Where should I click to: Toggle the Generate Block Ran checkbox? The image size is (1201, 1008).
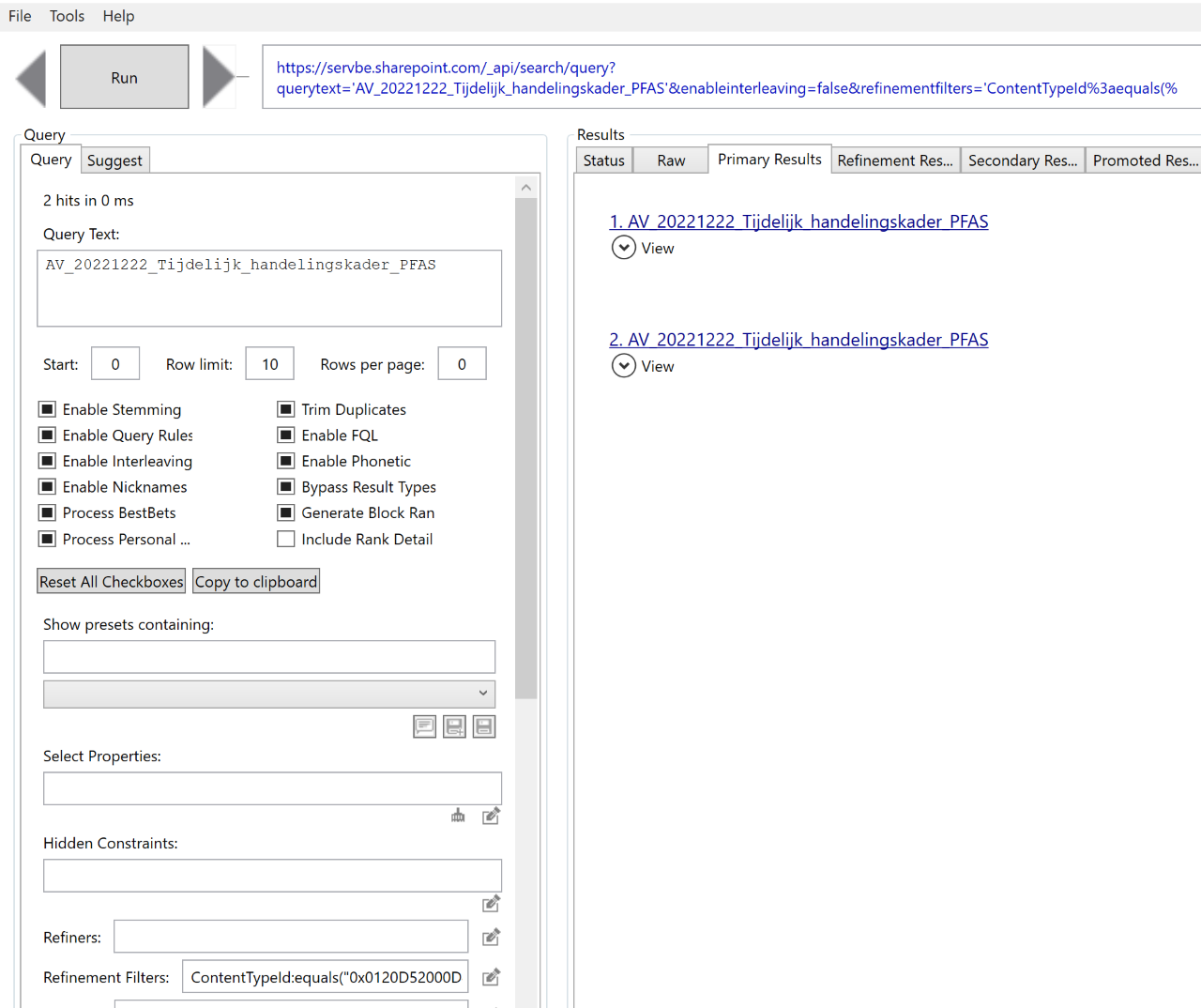coord(286,512)
